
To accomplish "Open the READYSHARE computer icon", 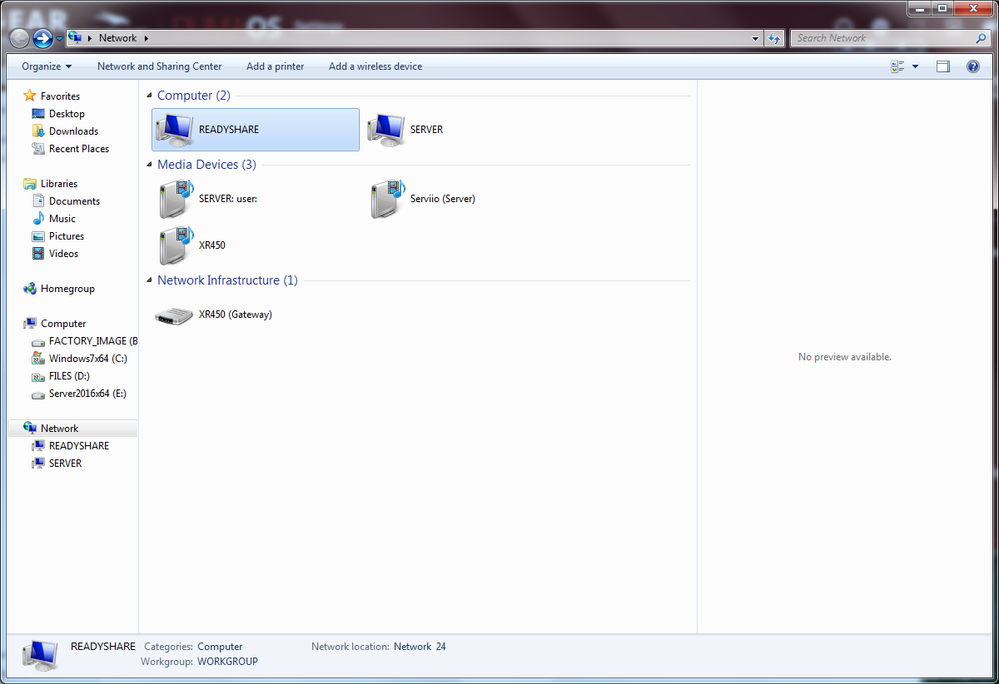I will point(254,129).
